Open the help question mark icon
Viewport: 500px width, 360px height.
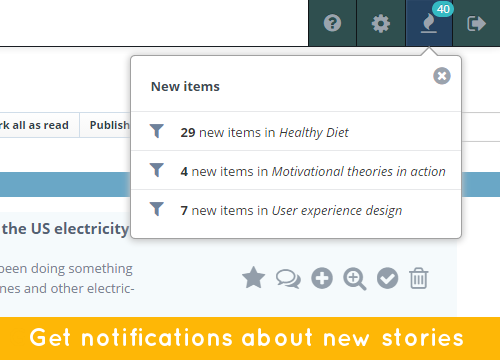[332, 23]
